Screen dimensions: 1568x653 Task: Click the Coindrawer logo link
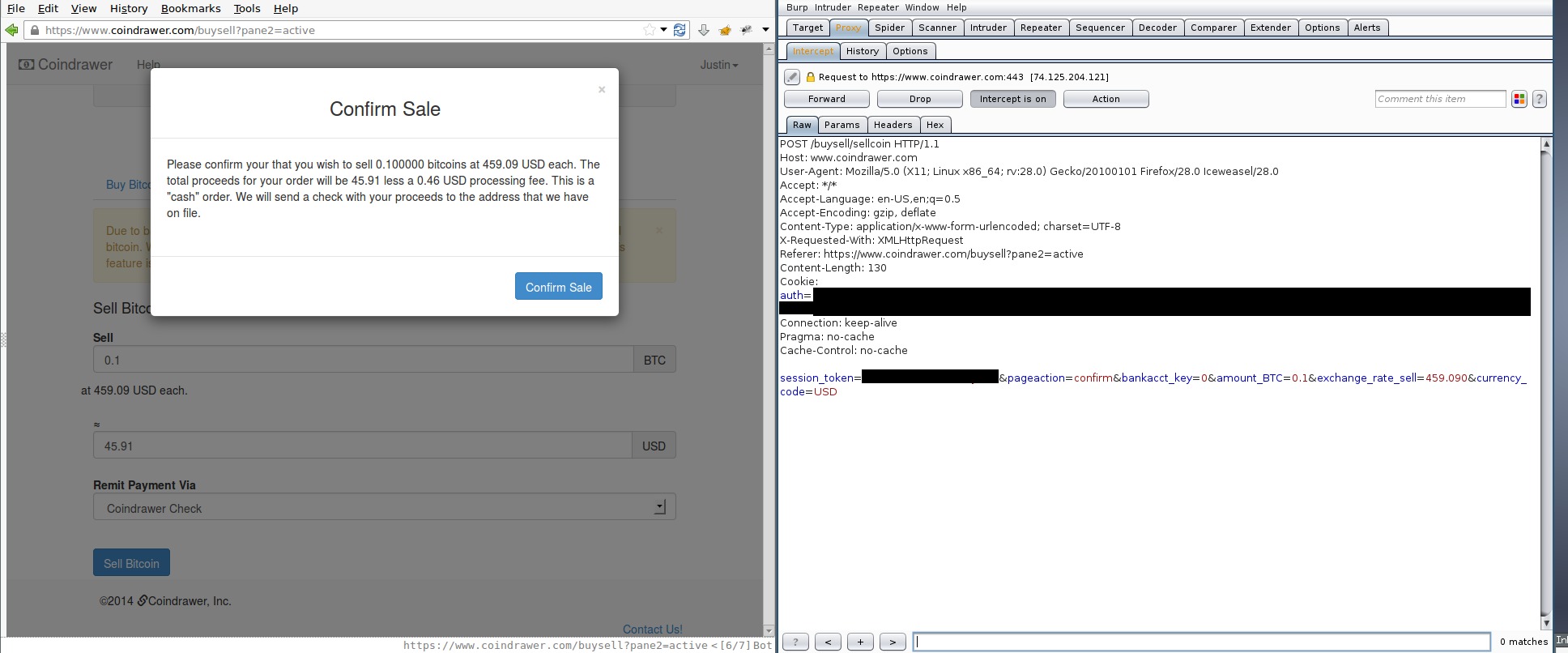coord(66,64)
